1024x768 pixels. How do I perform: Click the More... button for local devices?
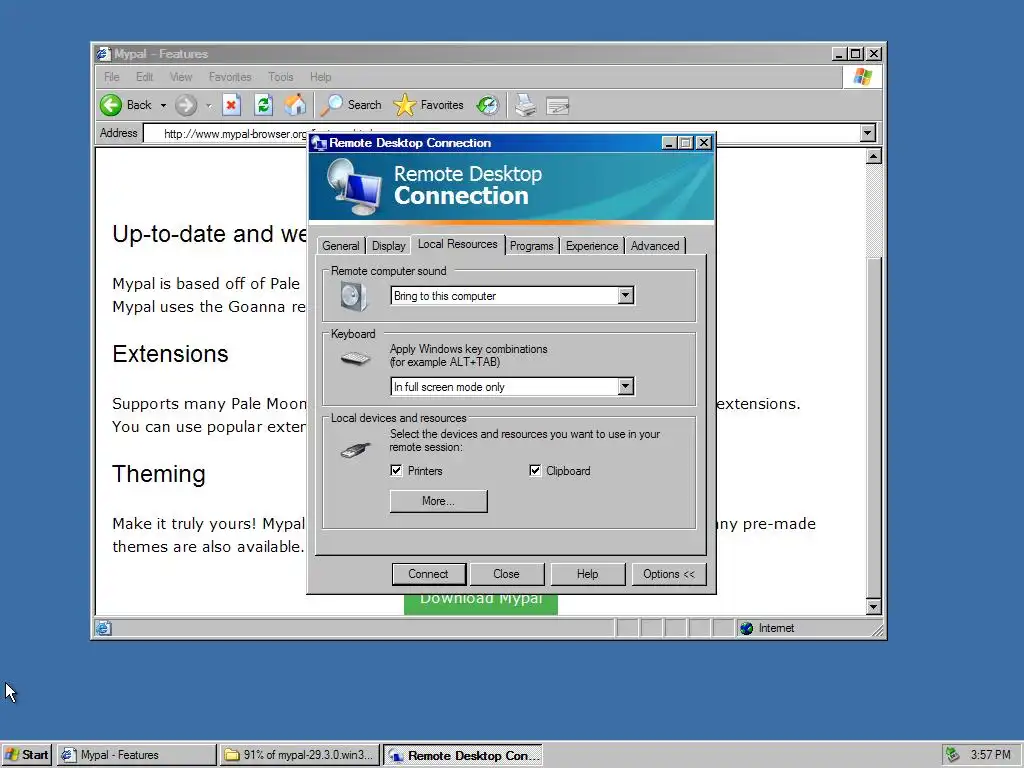(438, 501)
